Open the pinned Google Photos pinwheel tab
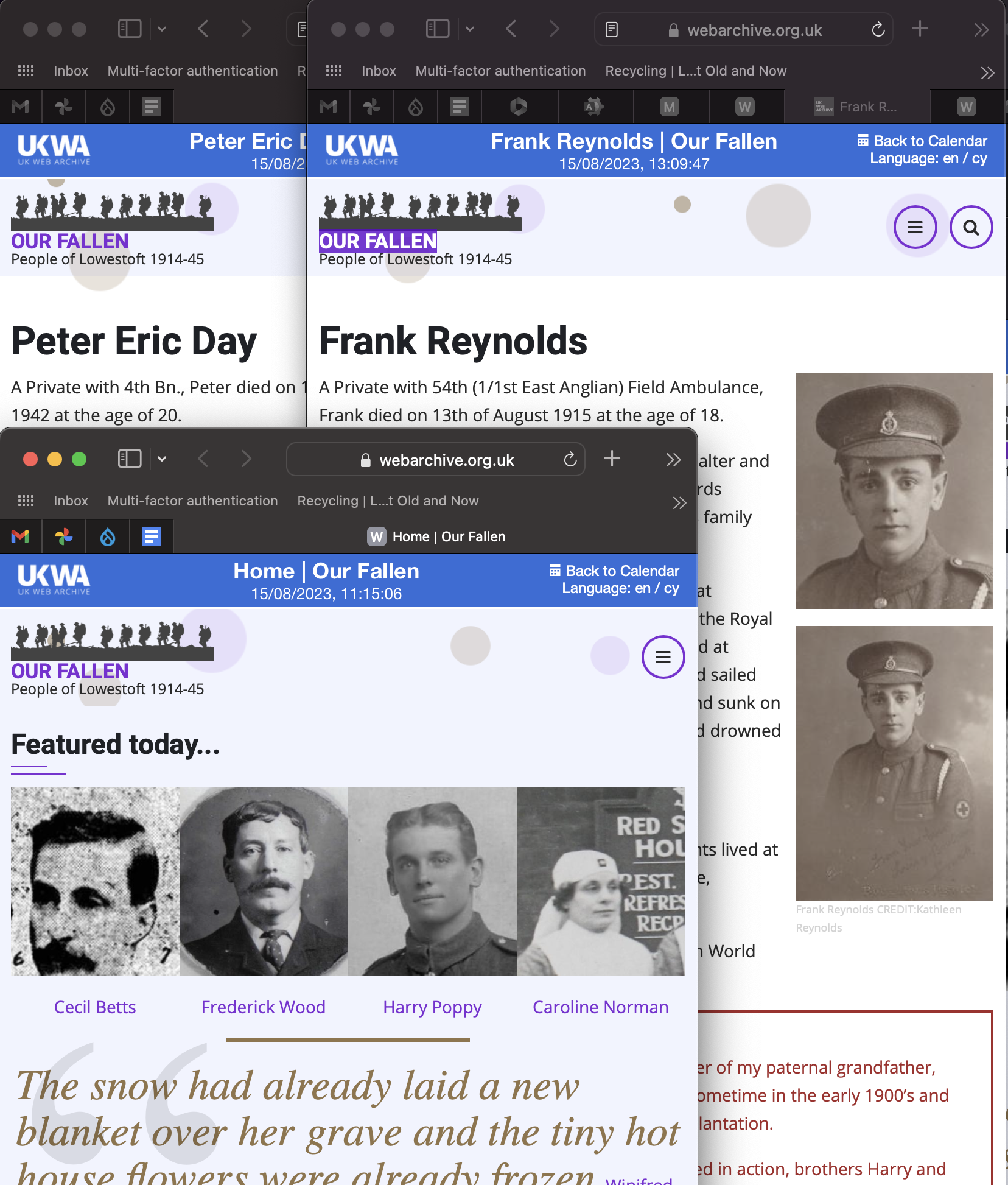Image resolution: width=1008 pixels, height=1185 pixels. point(64,536)
